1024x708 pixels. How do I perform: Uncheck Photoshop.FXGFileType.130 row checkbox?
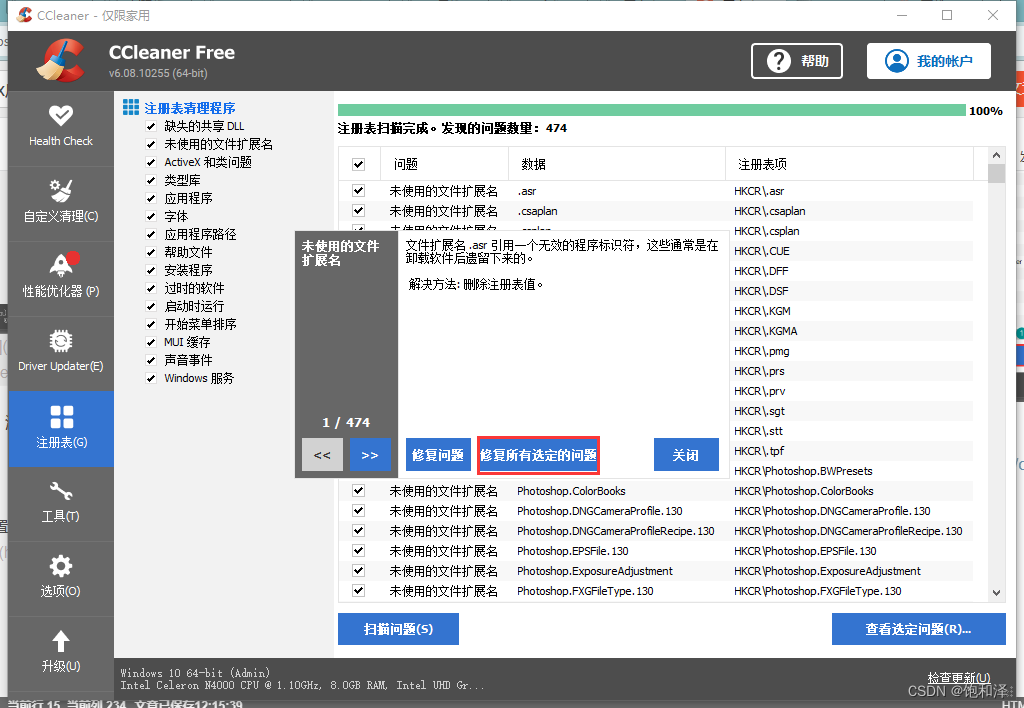(x=359, y=590)
